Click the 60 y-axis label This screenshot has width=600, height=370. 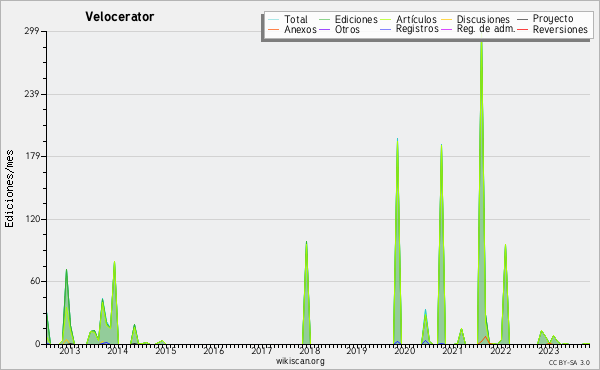pos(34,281)
